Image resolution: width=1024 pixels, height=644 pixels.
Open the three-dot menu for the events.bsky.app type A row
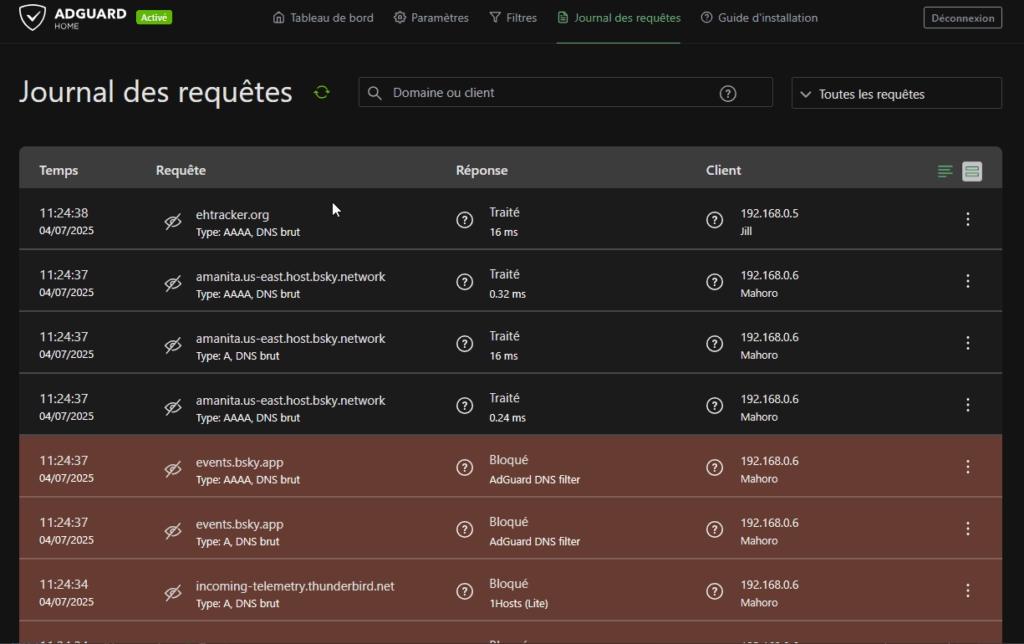[x=968, y=529]
